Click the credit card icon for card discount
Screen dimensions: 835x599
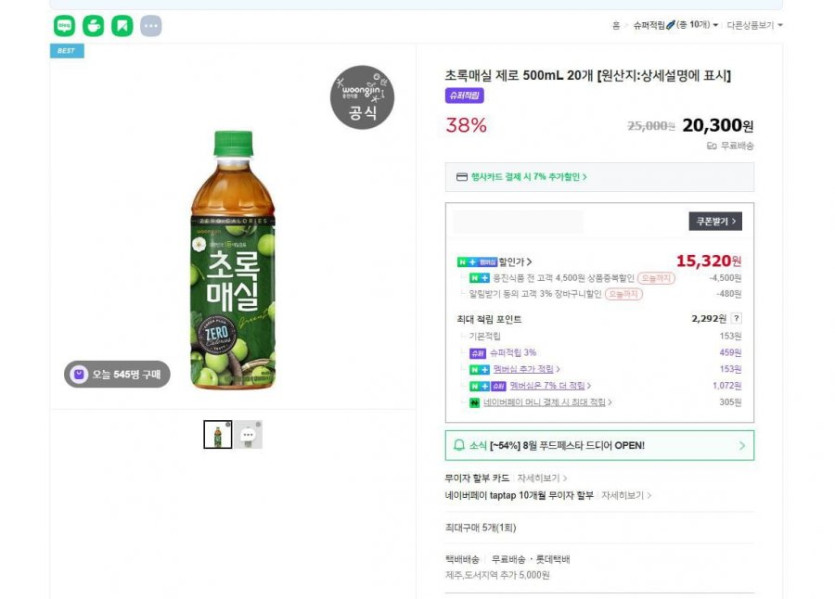(461, 177)
